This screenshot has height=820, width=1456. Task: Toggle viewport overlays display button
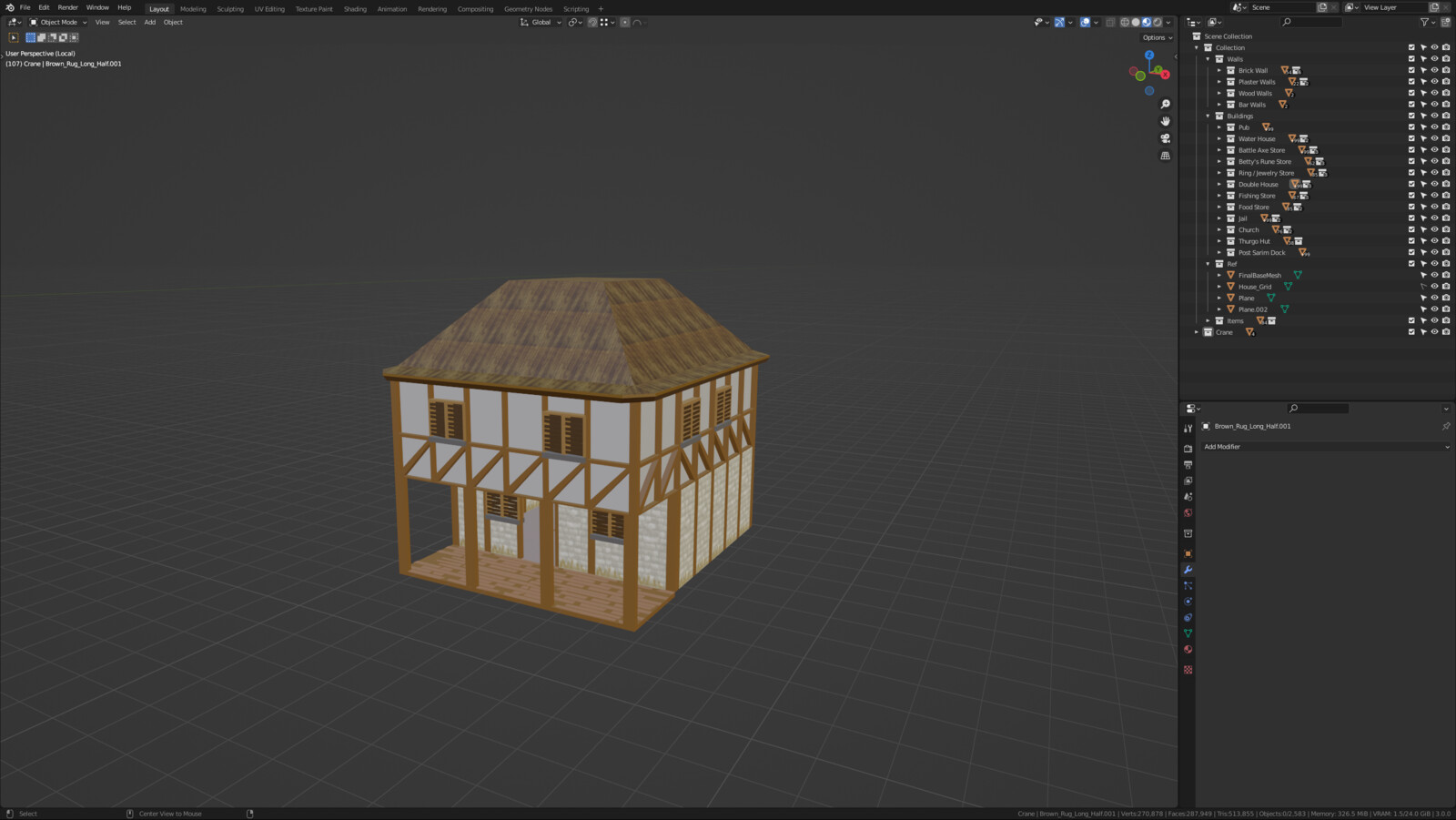pos(1085,22)
